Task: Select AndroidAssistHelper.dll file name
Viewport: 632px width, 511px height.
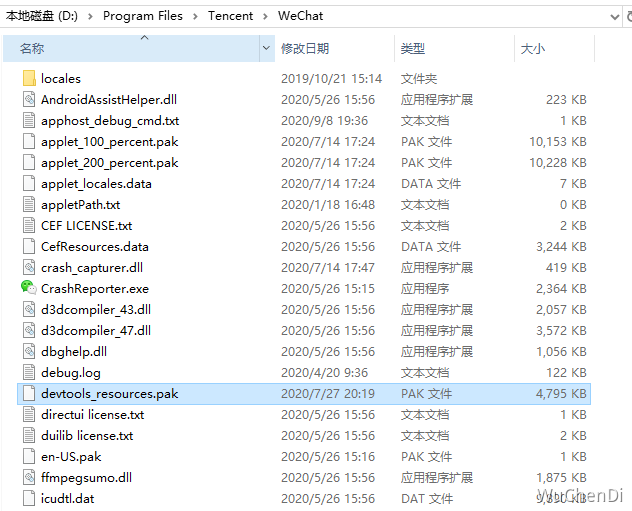Action: point(109,100)
